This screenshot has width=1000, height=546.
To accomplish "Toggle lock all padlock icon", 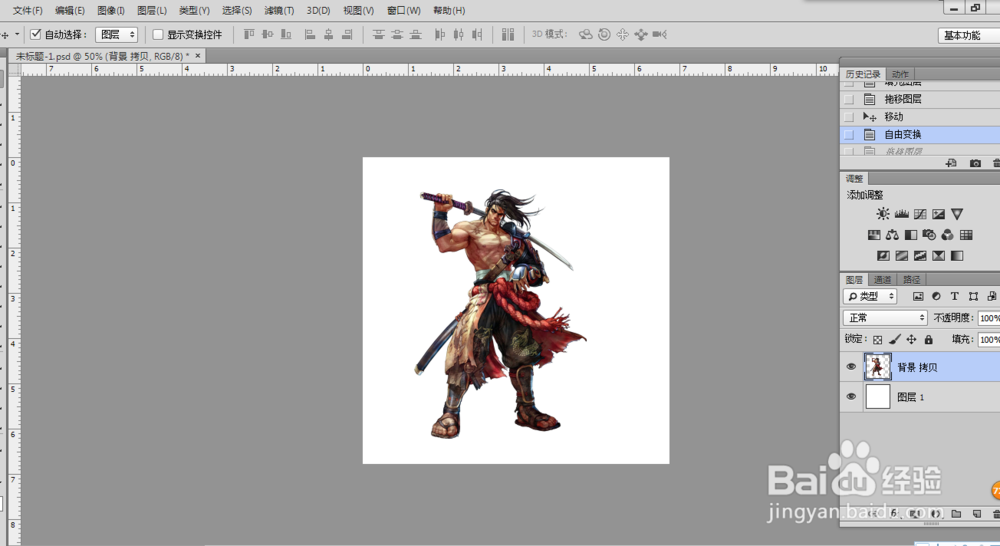I will click(x=929, y=339).
